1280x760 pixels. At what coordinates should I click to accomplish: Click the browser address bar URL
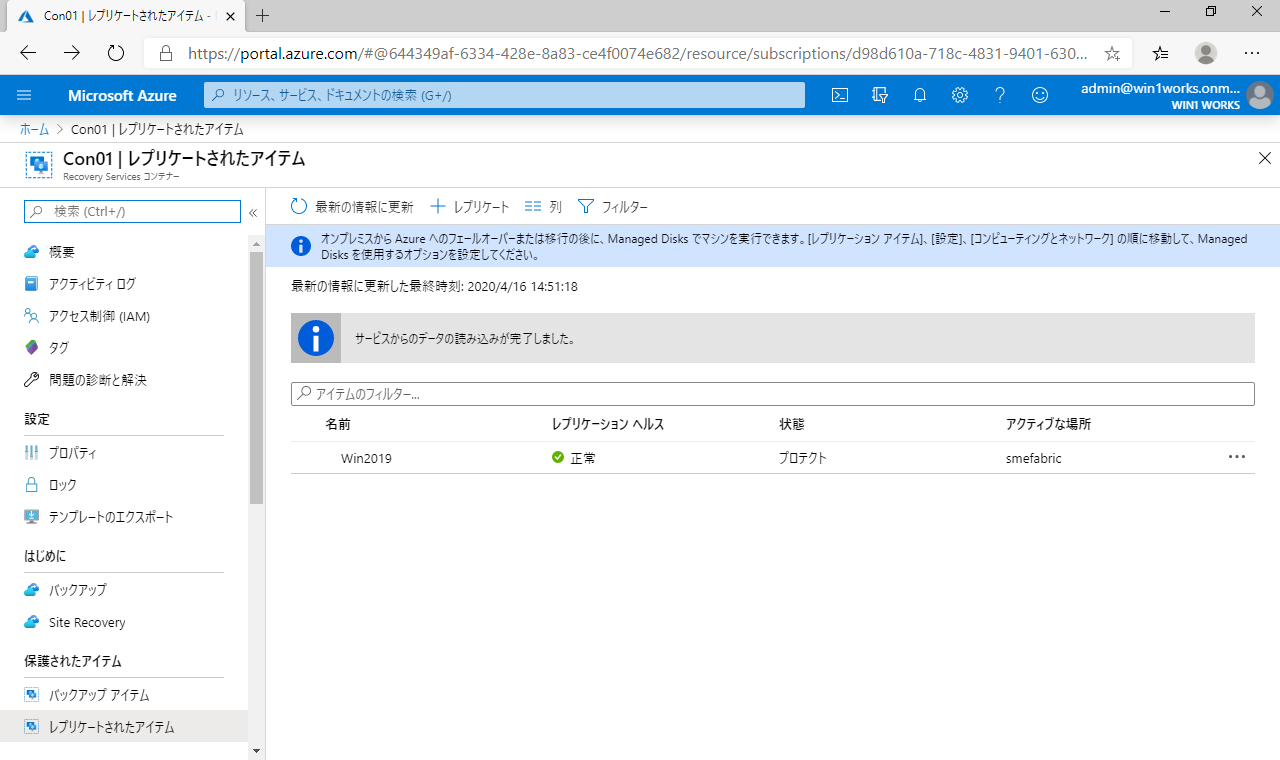point(637,53)
